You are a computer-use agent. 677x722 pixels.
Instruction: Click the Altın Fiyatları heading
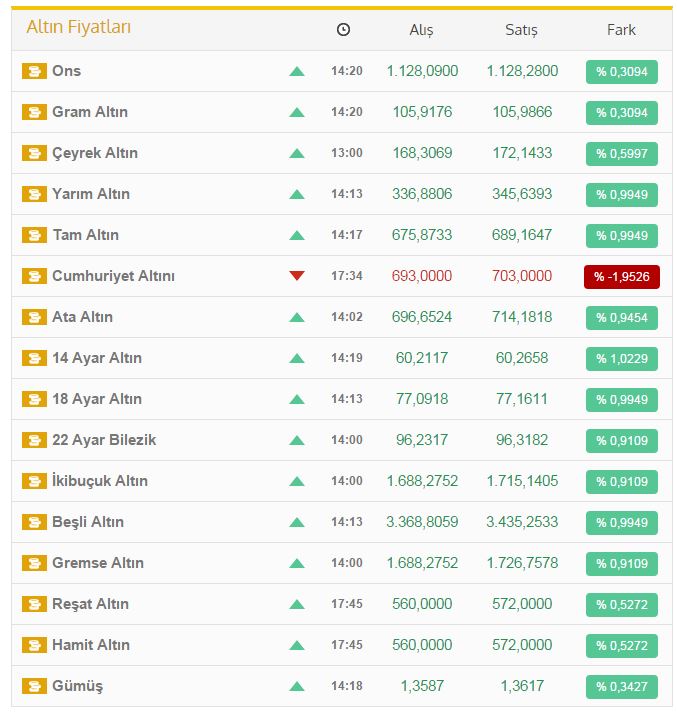click(x=78, y=27)
